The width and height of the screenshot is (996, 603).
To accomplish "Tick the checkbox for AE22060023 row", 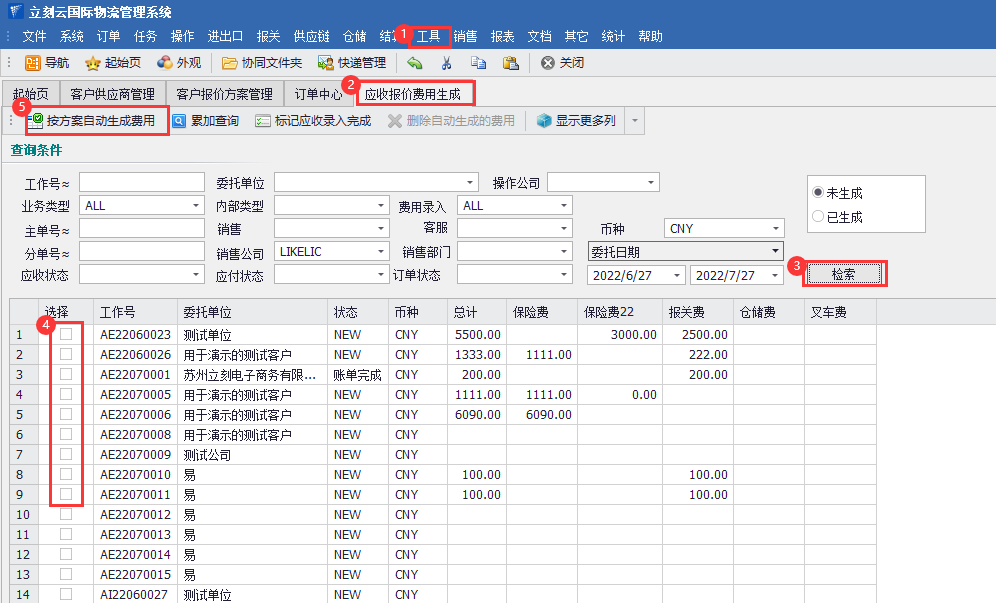I will (x=66, y=335).
